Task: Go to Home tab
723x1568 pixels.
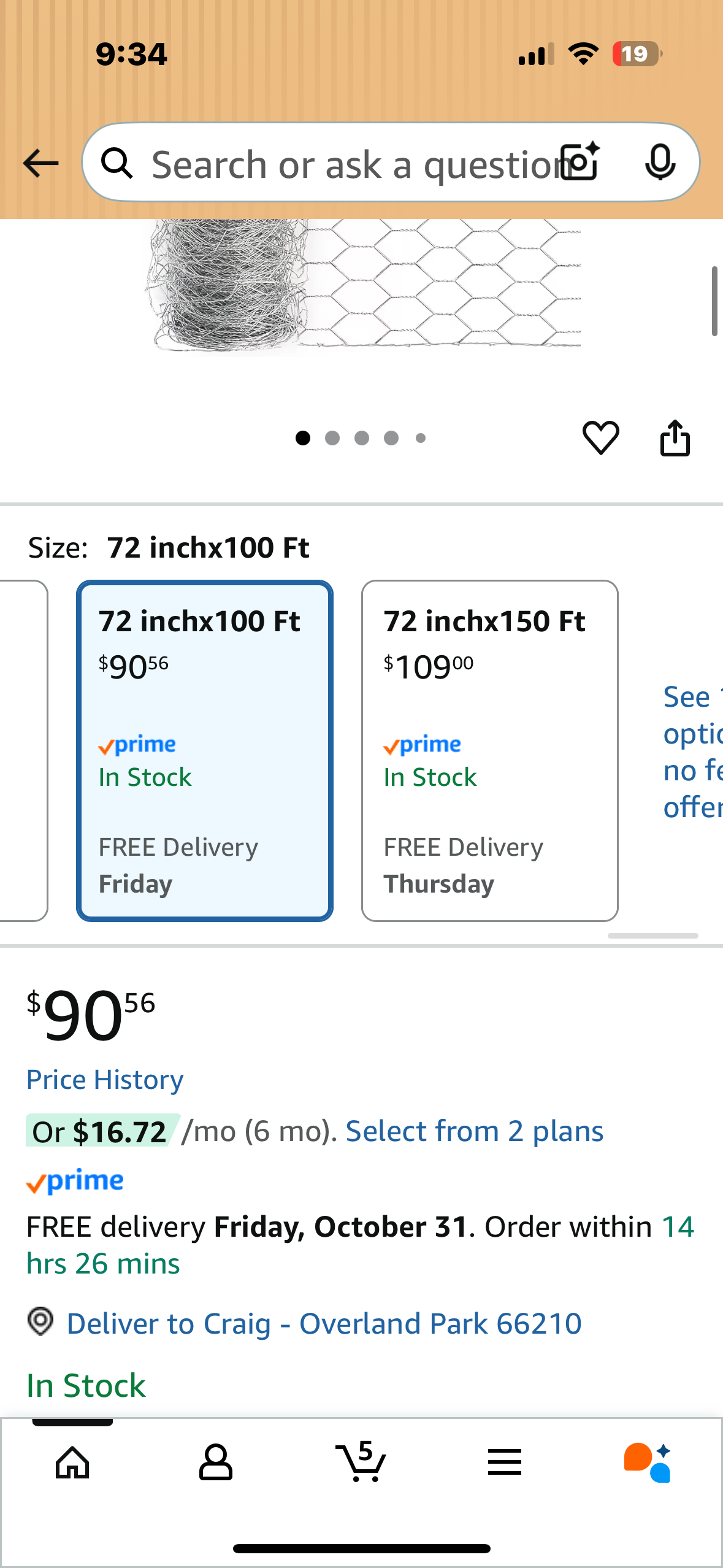Action: (x=72, y=1462)
